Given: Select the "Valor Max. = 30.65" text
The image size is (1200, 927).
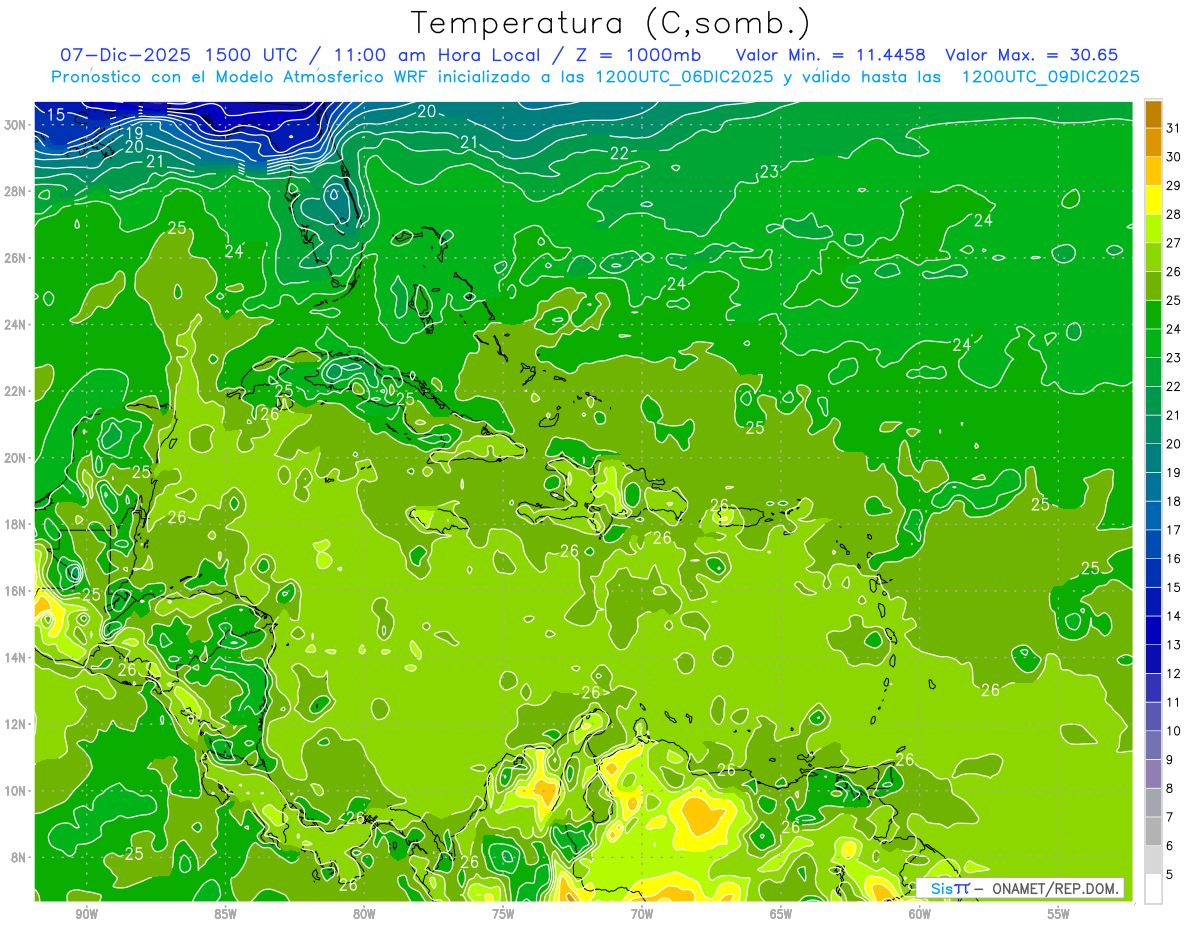Looking at the screenshot, I should coord(1031,55).
